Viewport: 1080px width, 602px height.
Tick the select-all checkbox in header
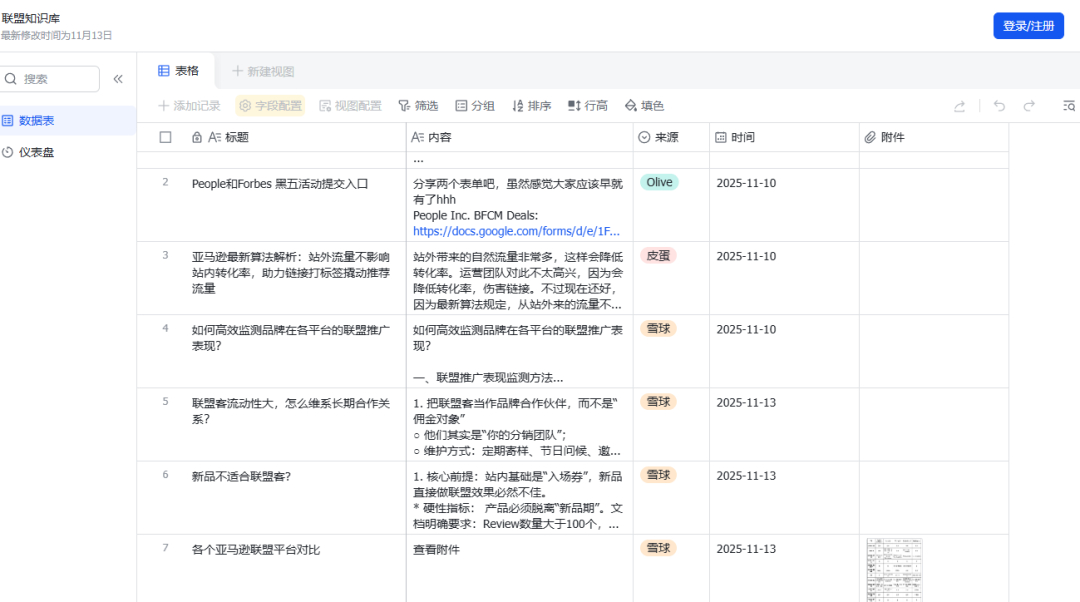(x=165, y=137)
